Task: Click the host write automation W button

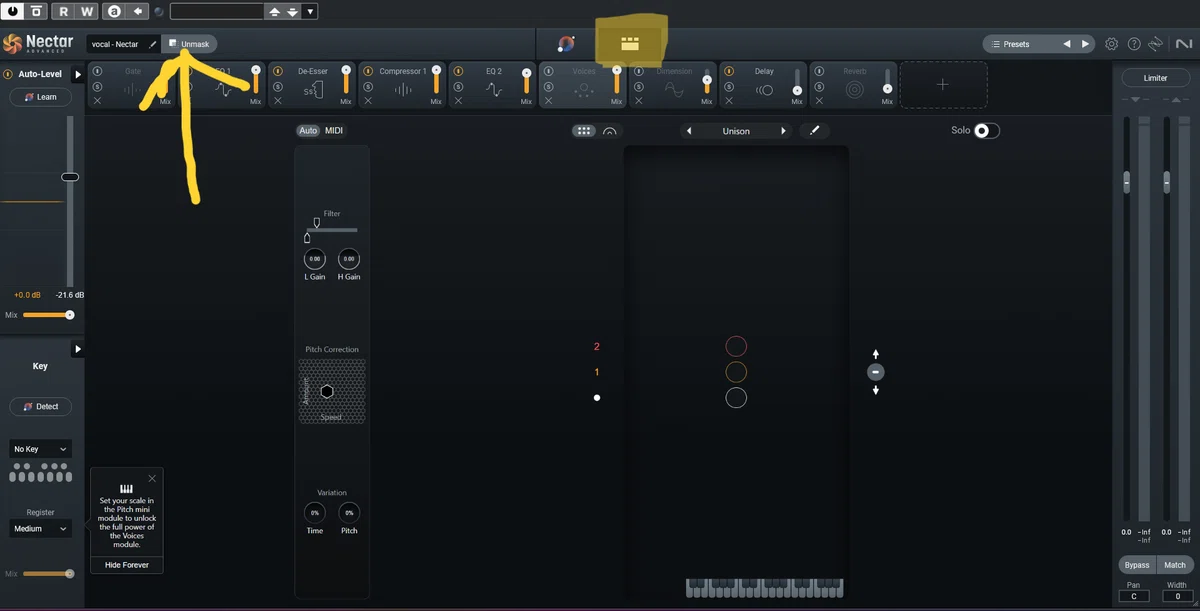Action: (x=87, y=12)
